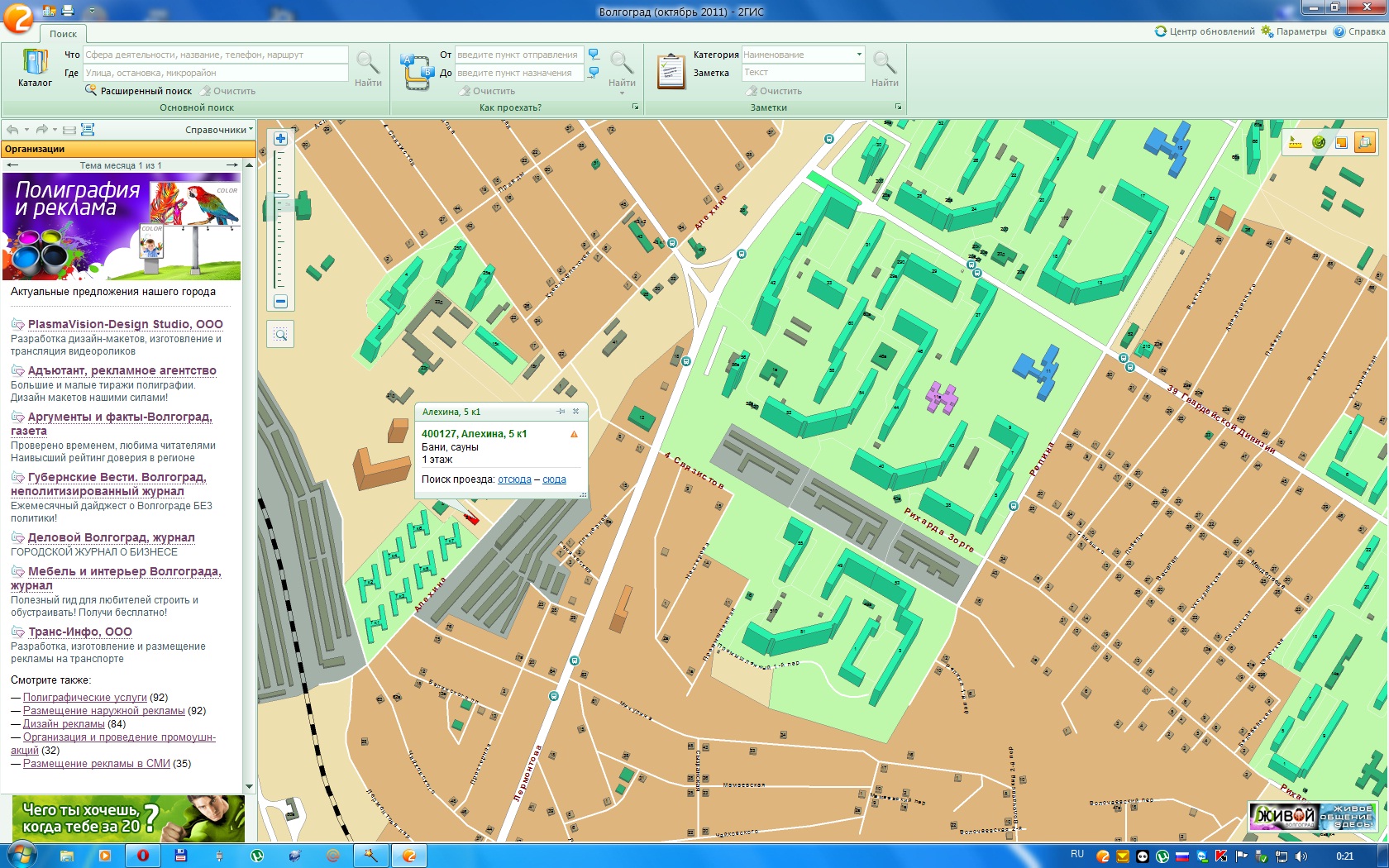The image size is (1389, 868).
Task: Click the map zoom-in plus button
Action: (x=280, y=139)
